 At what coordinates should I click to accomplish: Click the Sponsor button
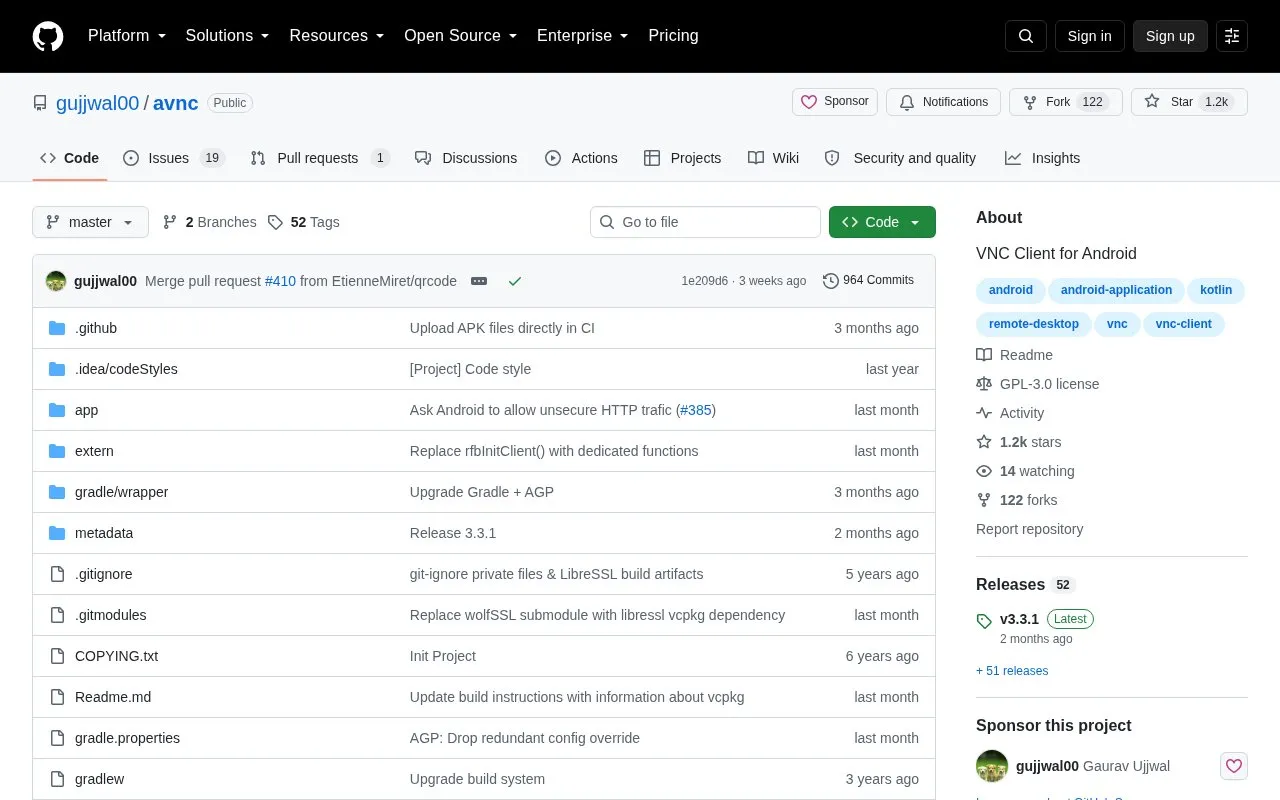coord(835,102)
